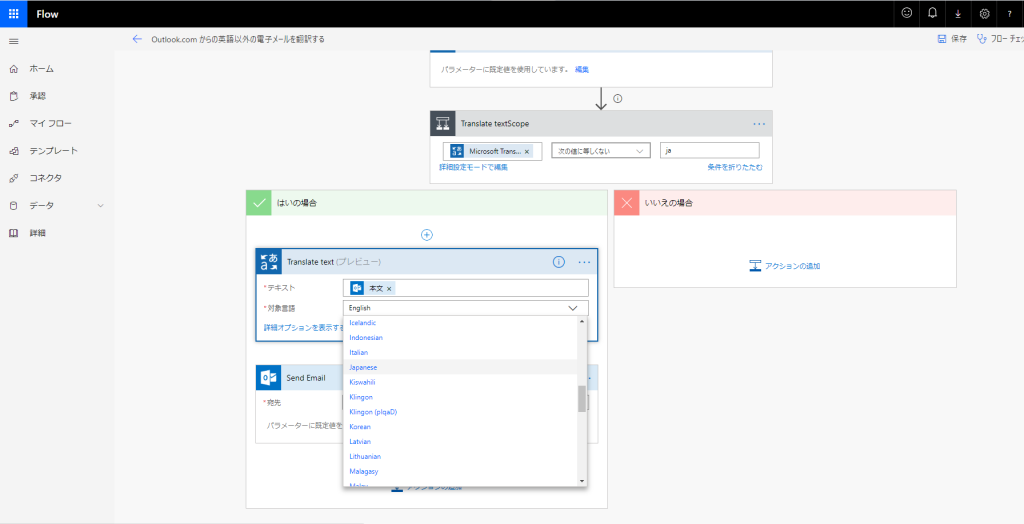Click the smiley feedback icon
This screenshot has width=1024, height=524.
906,13
